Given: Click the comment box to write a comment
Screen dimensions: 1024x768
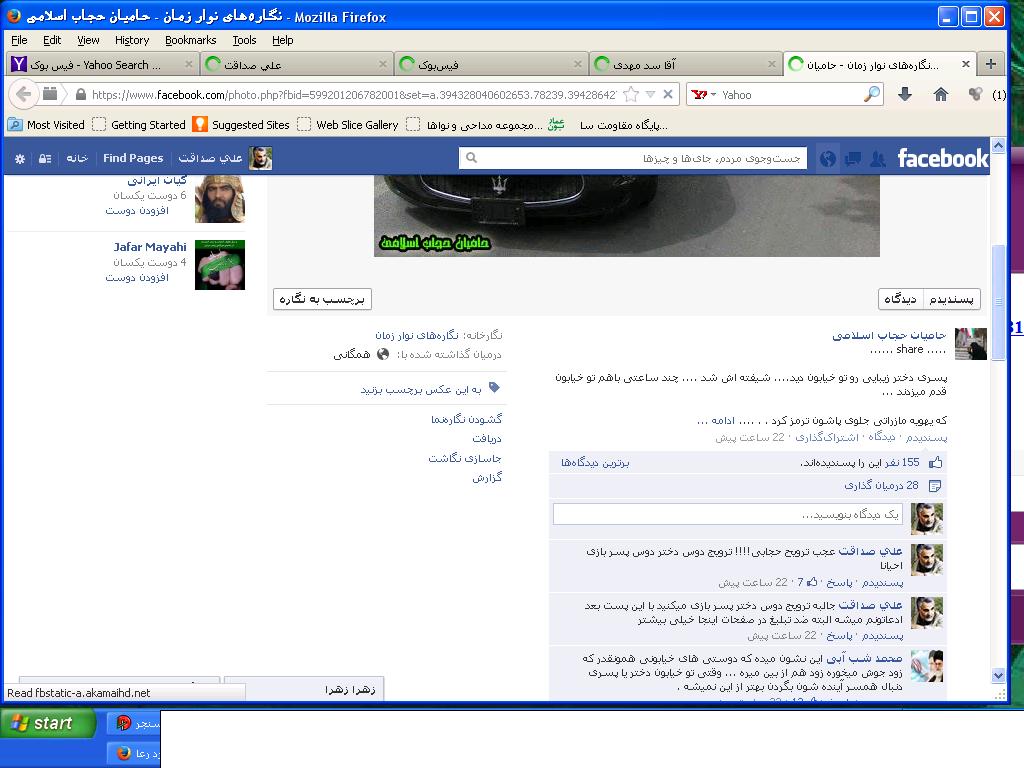Looking at the screenshot, I should pos(727,514).
